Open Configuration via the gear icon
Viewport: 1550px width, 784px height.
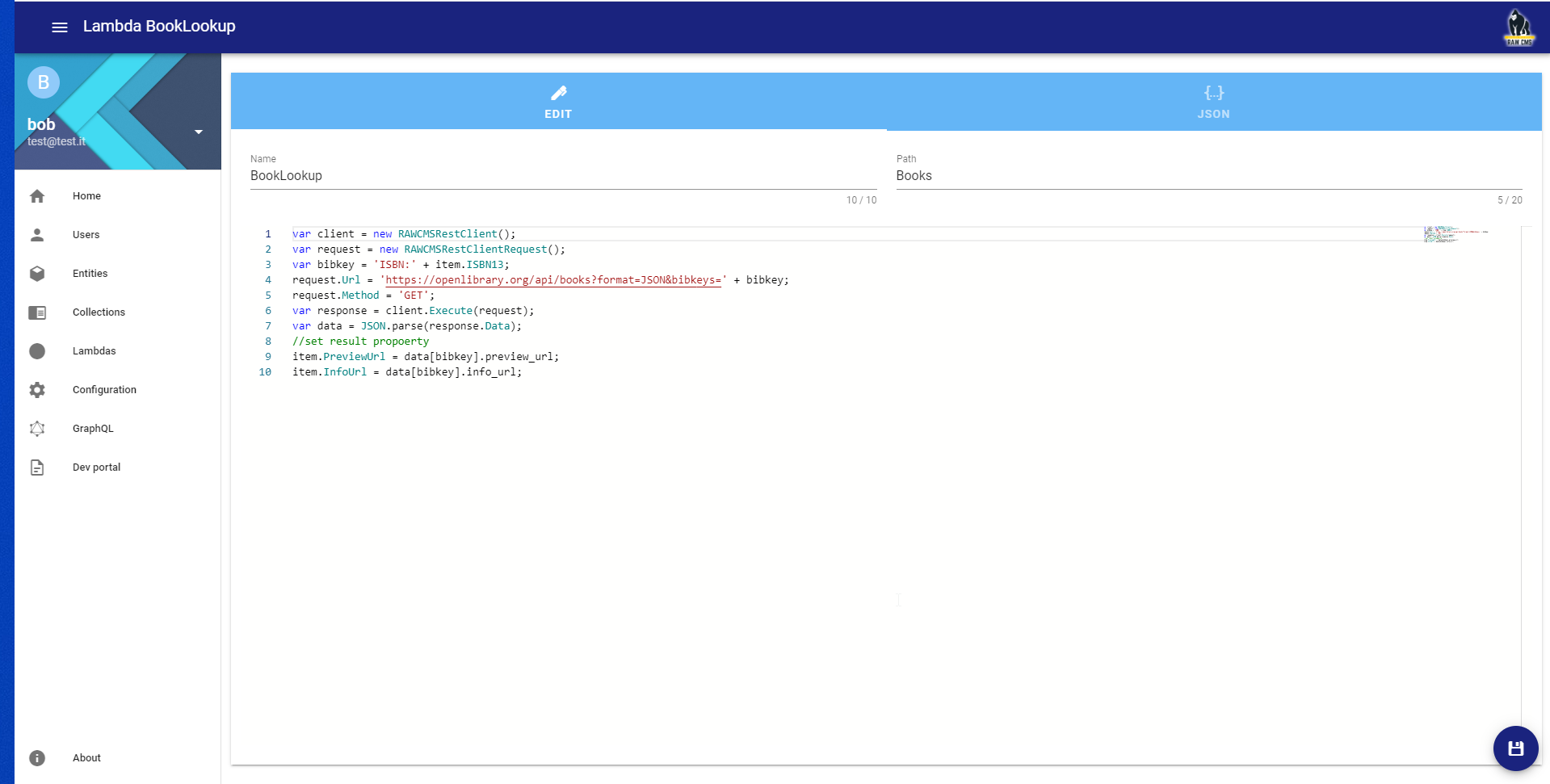[37, 390]
